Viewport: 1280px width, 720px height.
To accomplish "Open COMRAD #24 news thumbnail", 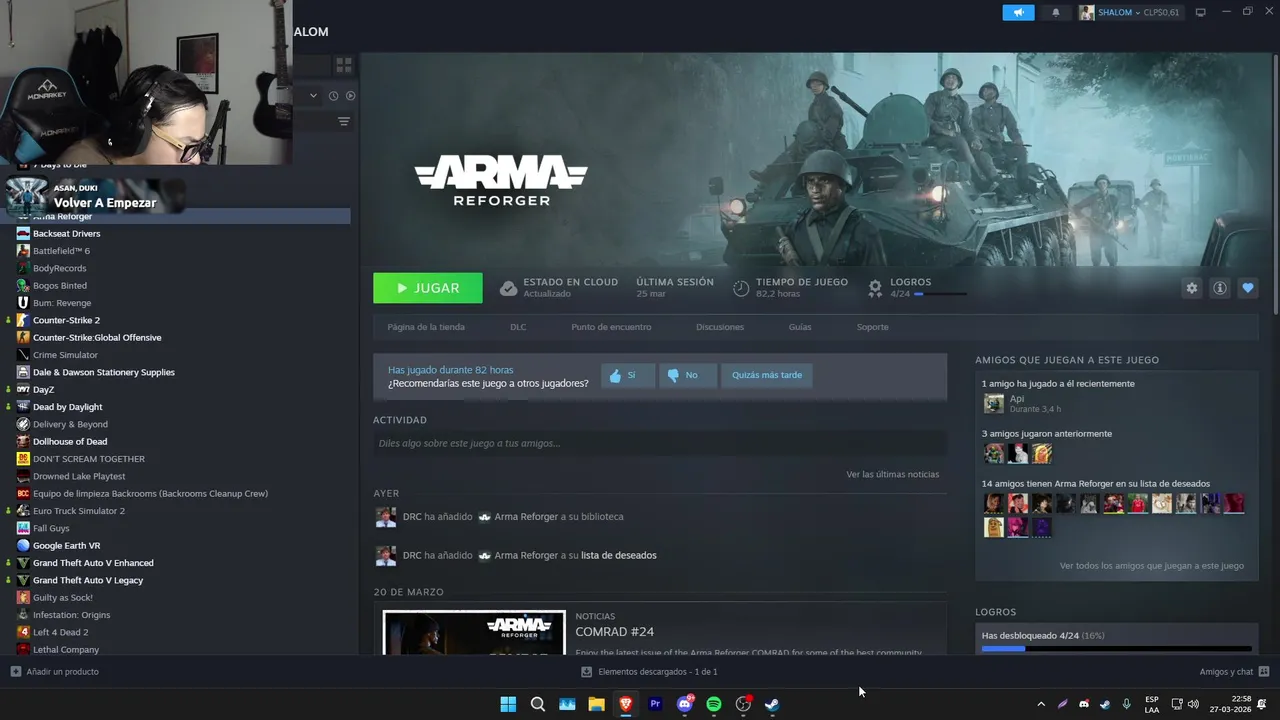I will tap(474, 632).
